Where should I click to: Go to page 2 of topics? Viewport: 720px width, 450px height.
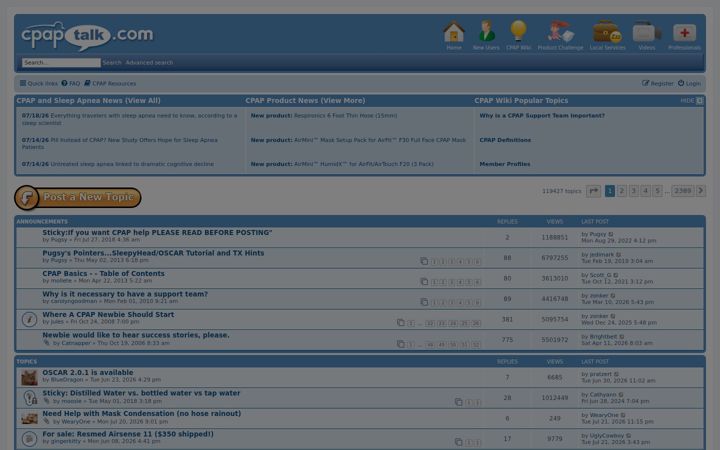point(622,191)
